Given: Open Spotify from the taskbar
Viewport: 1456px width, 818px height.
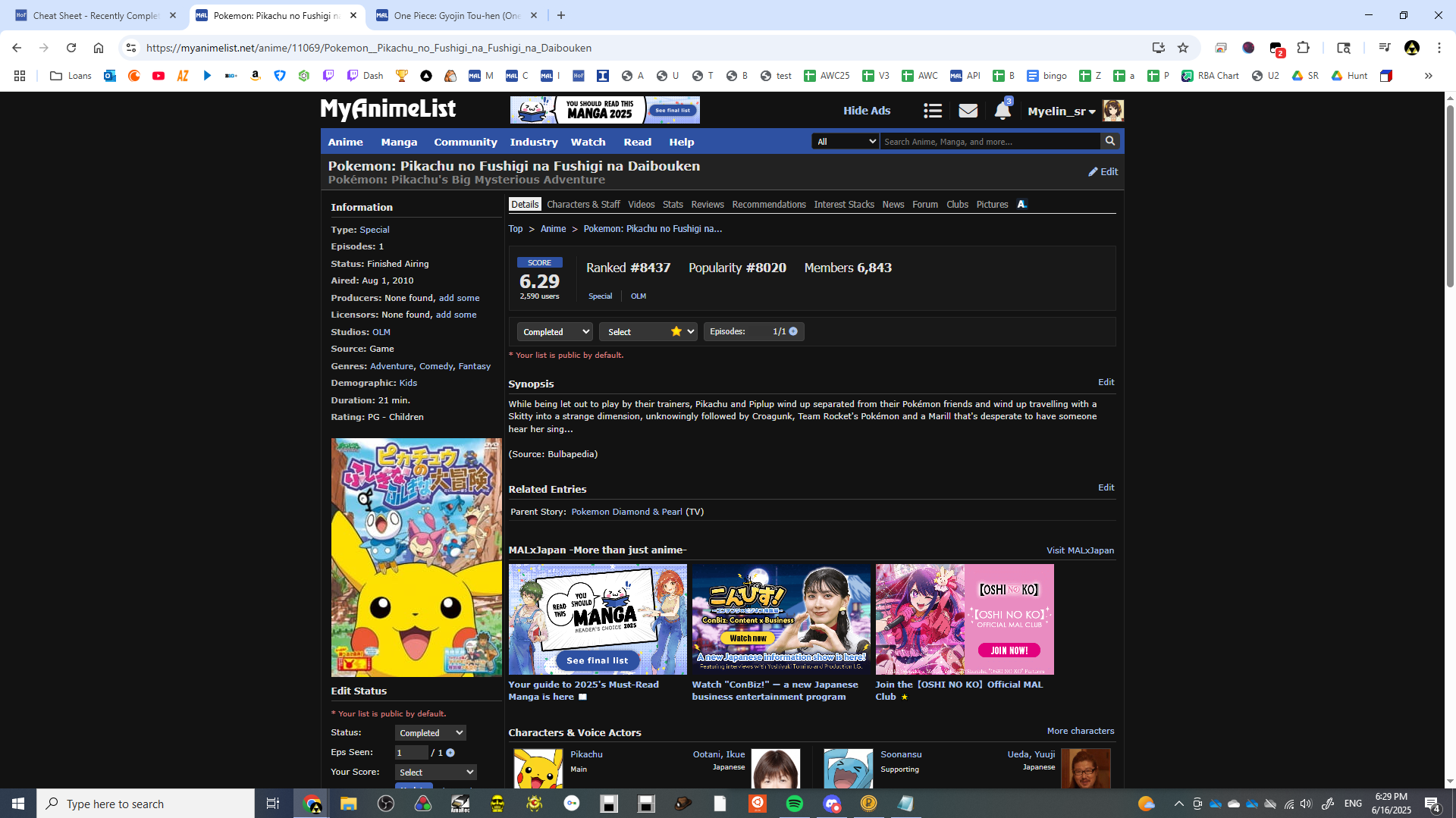Looking at the screenshot, I should point(794,804).
